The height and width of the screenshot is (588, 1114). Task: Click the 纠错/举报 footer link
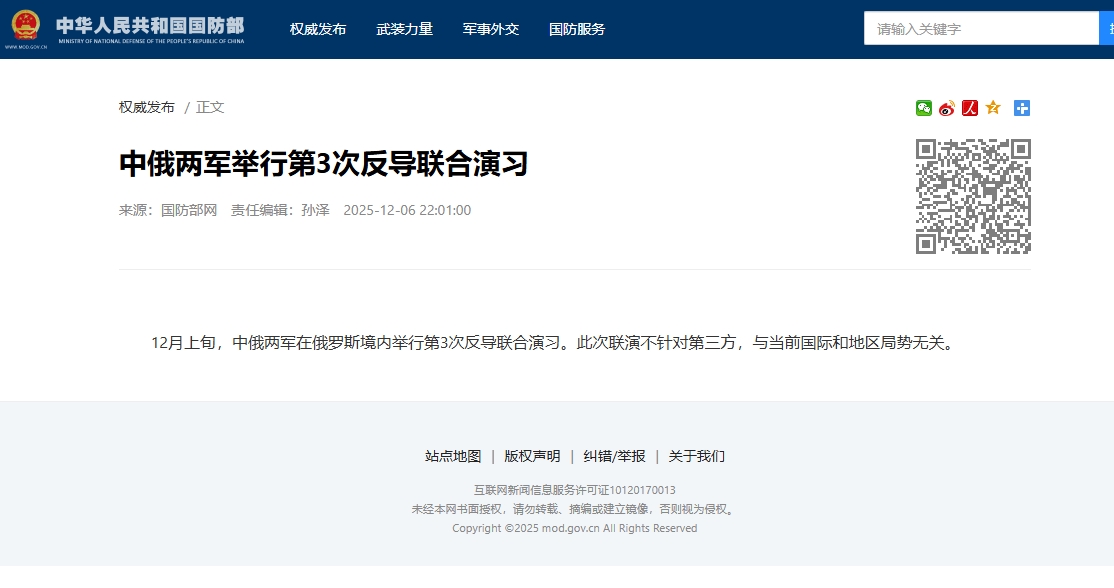pyautogui.click(x=614, y=456)
